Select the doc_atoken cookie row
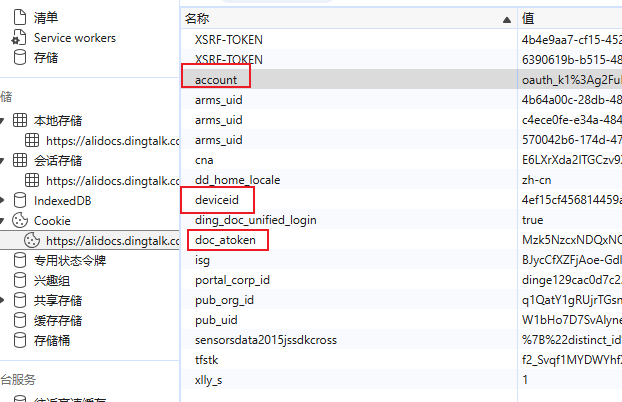Image resolution: width=622 pixels, height=402 pixels. (x=225, y=240)
